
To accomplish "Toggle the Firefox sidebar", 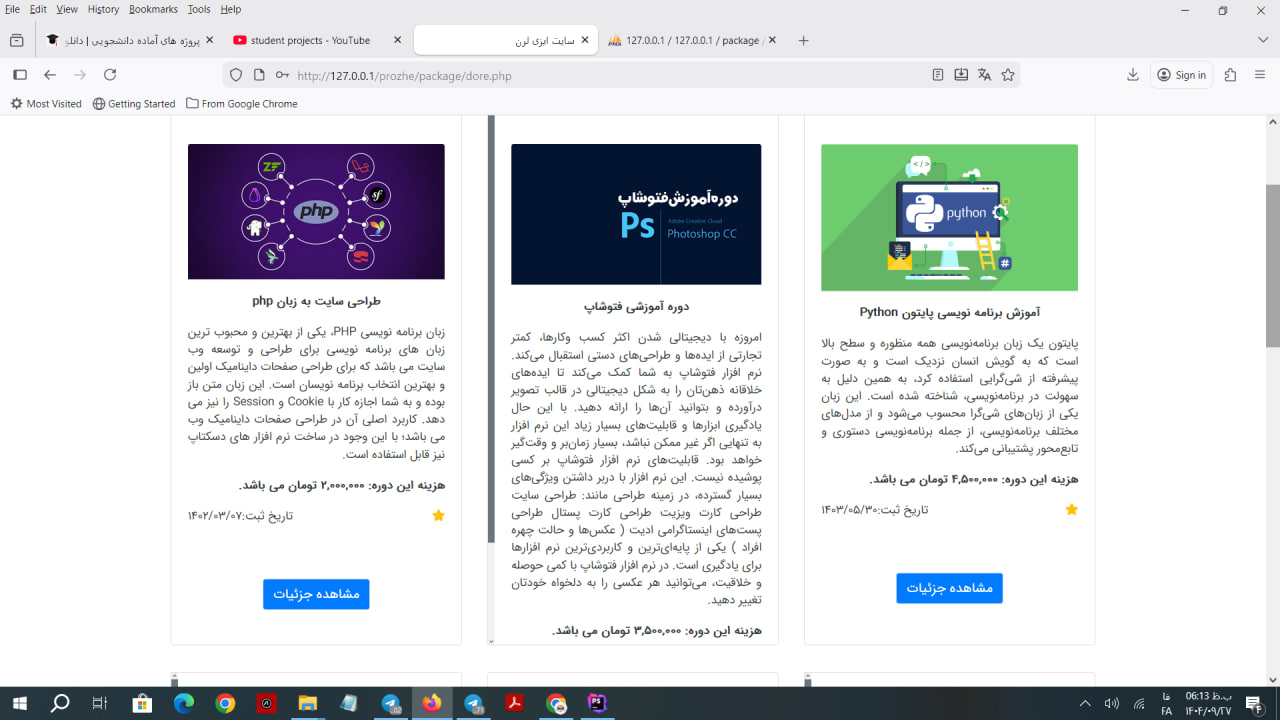I will (19, 75).
